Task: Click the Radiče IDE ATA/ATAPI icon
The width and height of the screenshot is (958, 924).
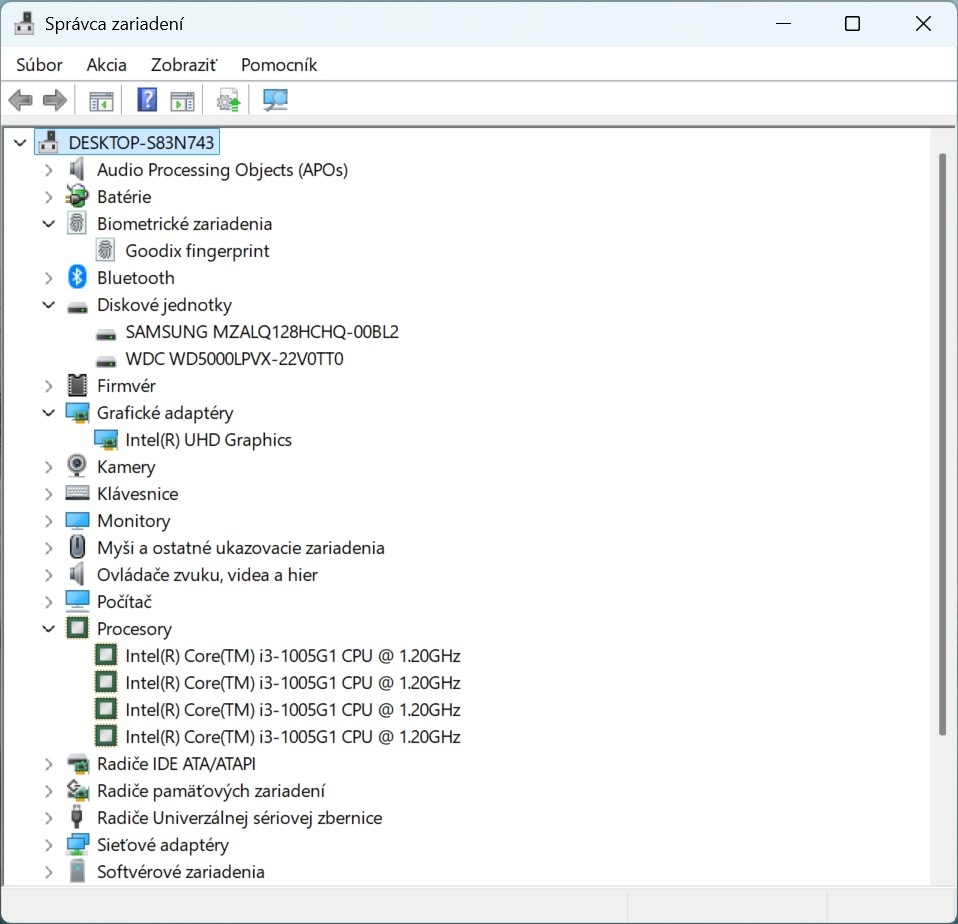Action: pos(77,763)
